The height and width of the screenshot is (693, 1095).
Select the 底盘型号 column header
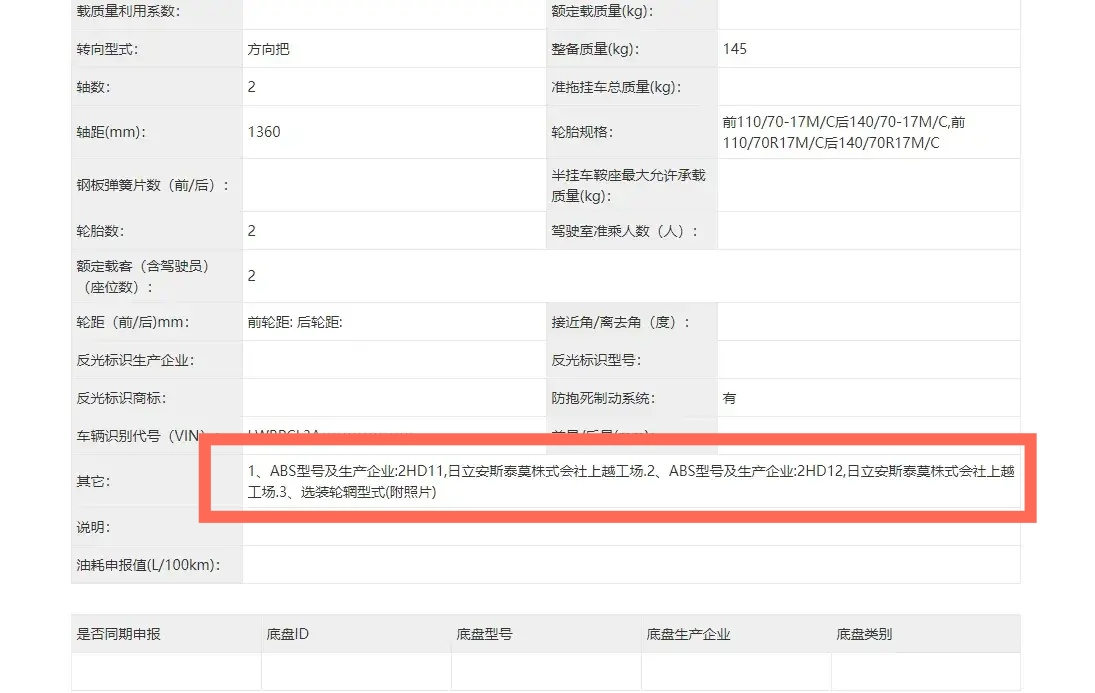pos(485,634)
